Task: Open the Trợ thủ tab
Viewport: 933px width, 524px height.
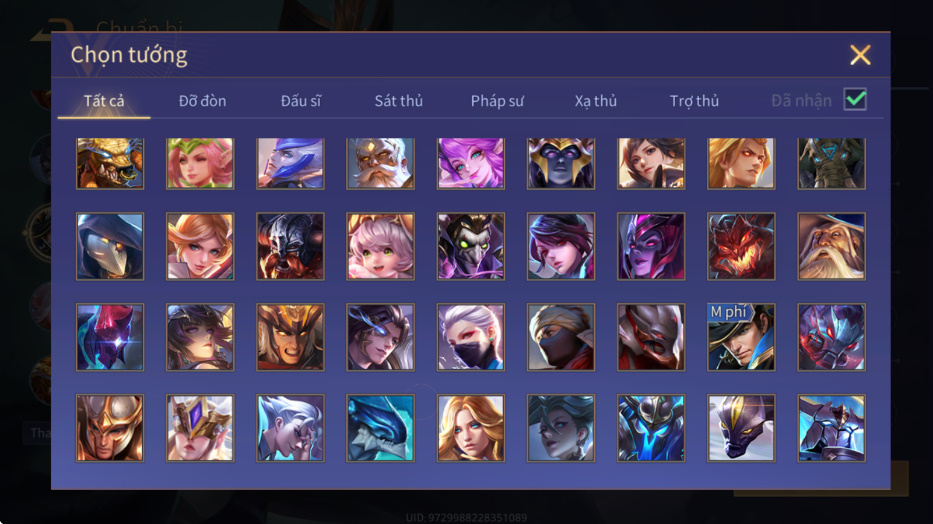Action: (x=694, y=101)
